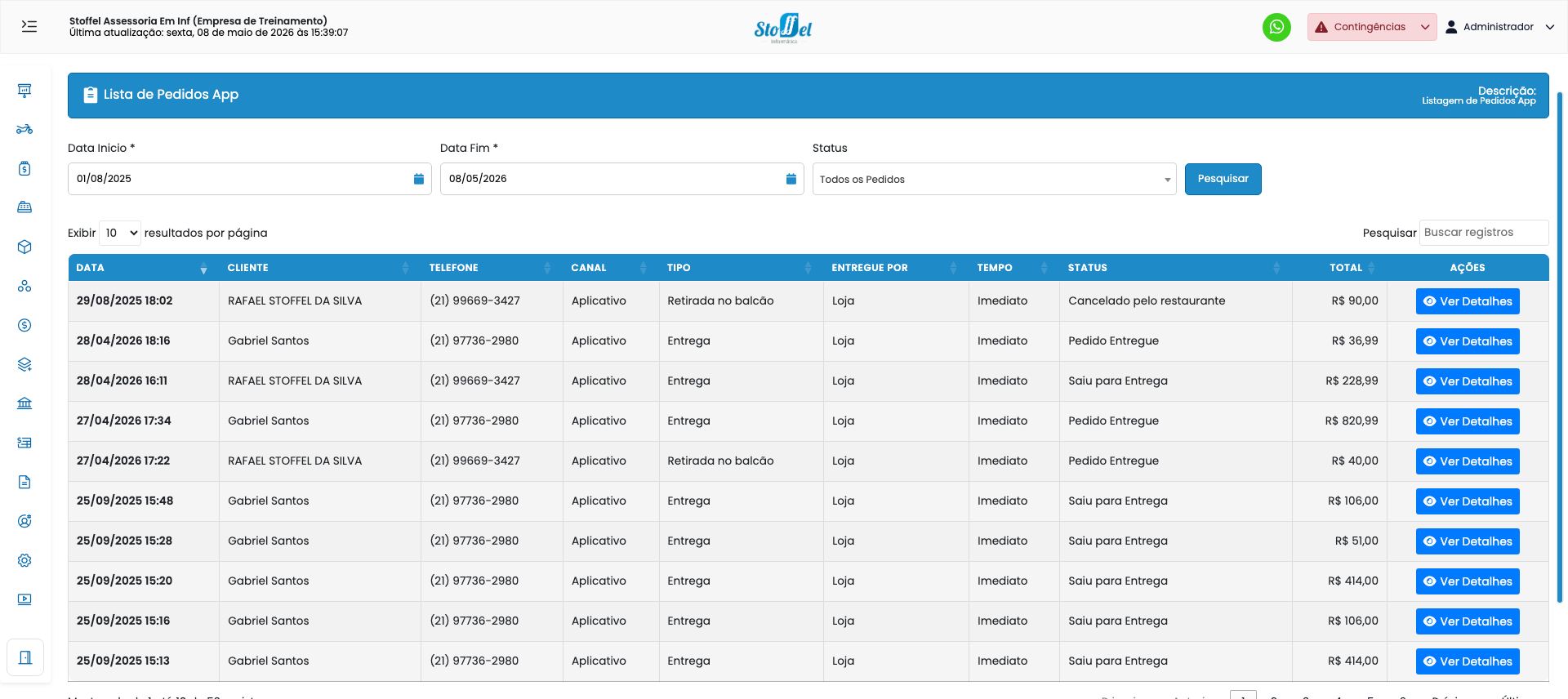Click the clipboard icon in Lista de Pedidos header
This screenshot has width=1568, height=699.
pyautogui.click(x=91, y=95)
